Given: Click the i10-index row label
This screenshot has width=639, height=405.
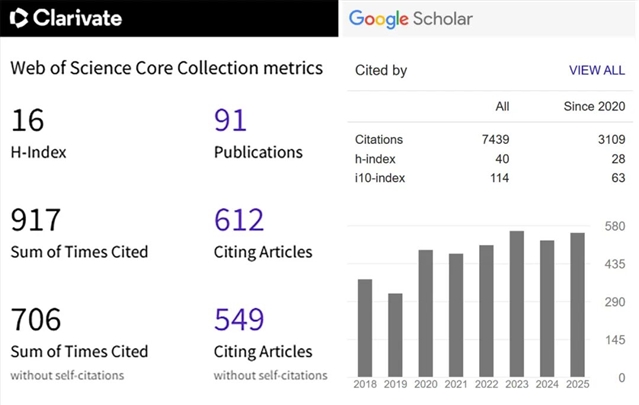Looking at the screenshot, I should click(x=381, y=178).
